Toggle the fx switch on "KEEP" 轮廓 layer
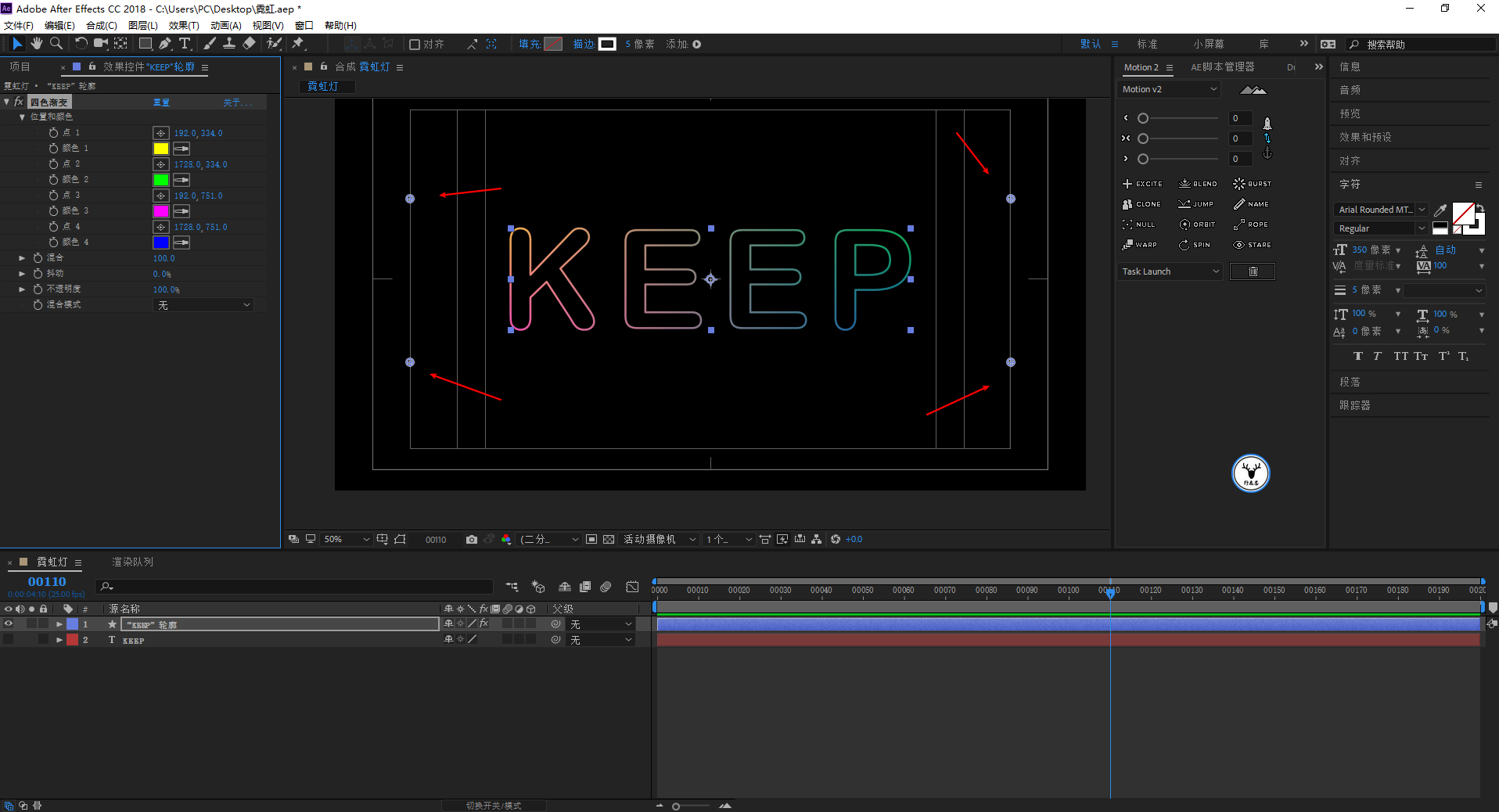 click(484, 624)
